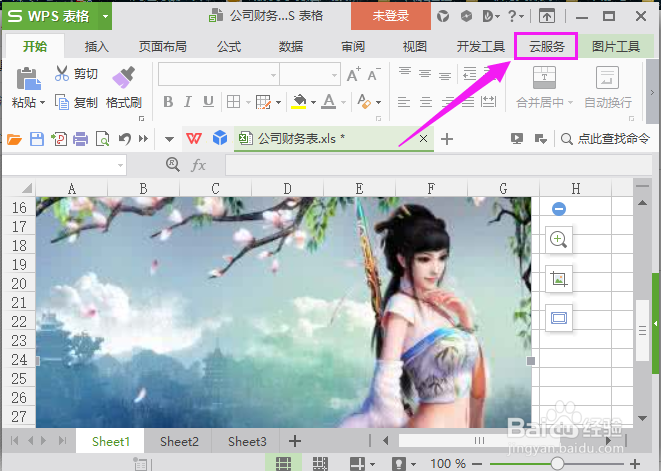Image resolution: width=661 pixels, height=471 pixels.
Task: Open the font size dropdown
Action: click(334, 75)
